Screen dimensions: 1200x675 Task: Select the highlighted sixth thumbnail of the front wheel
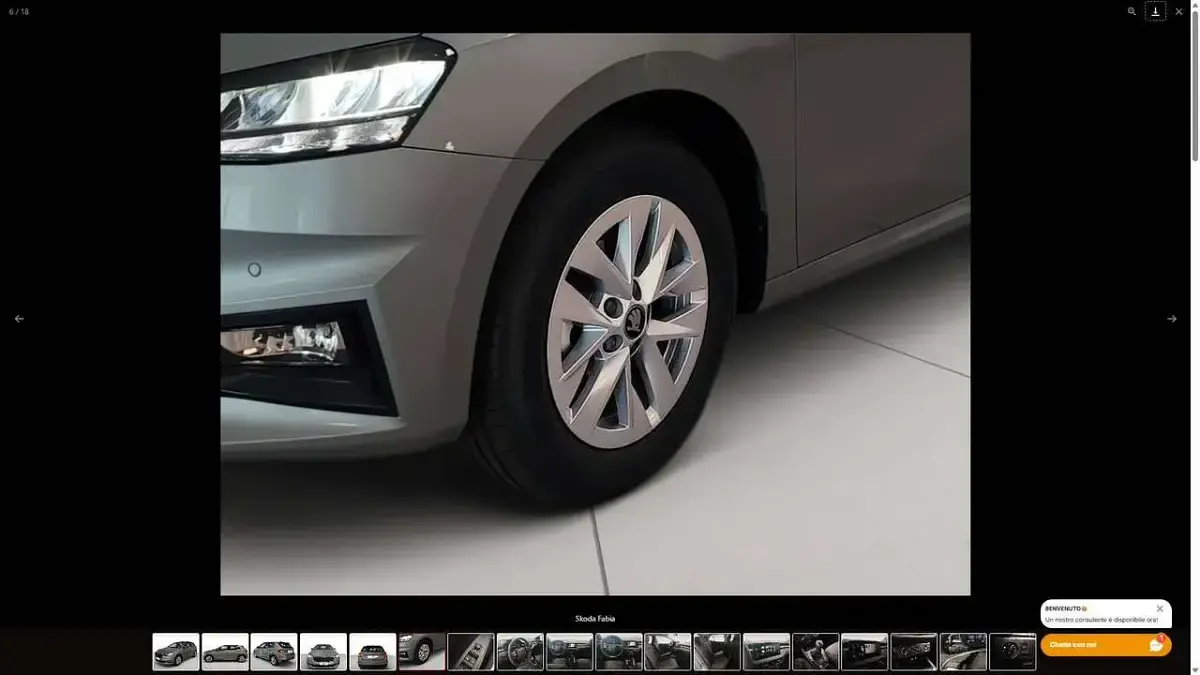point(422,652)
